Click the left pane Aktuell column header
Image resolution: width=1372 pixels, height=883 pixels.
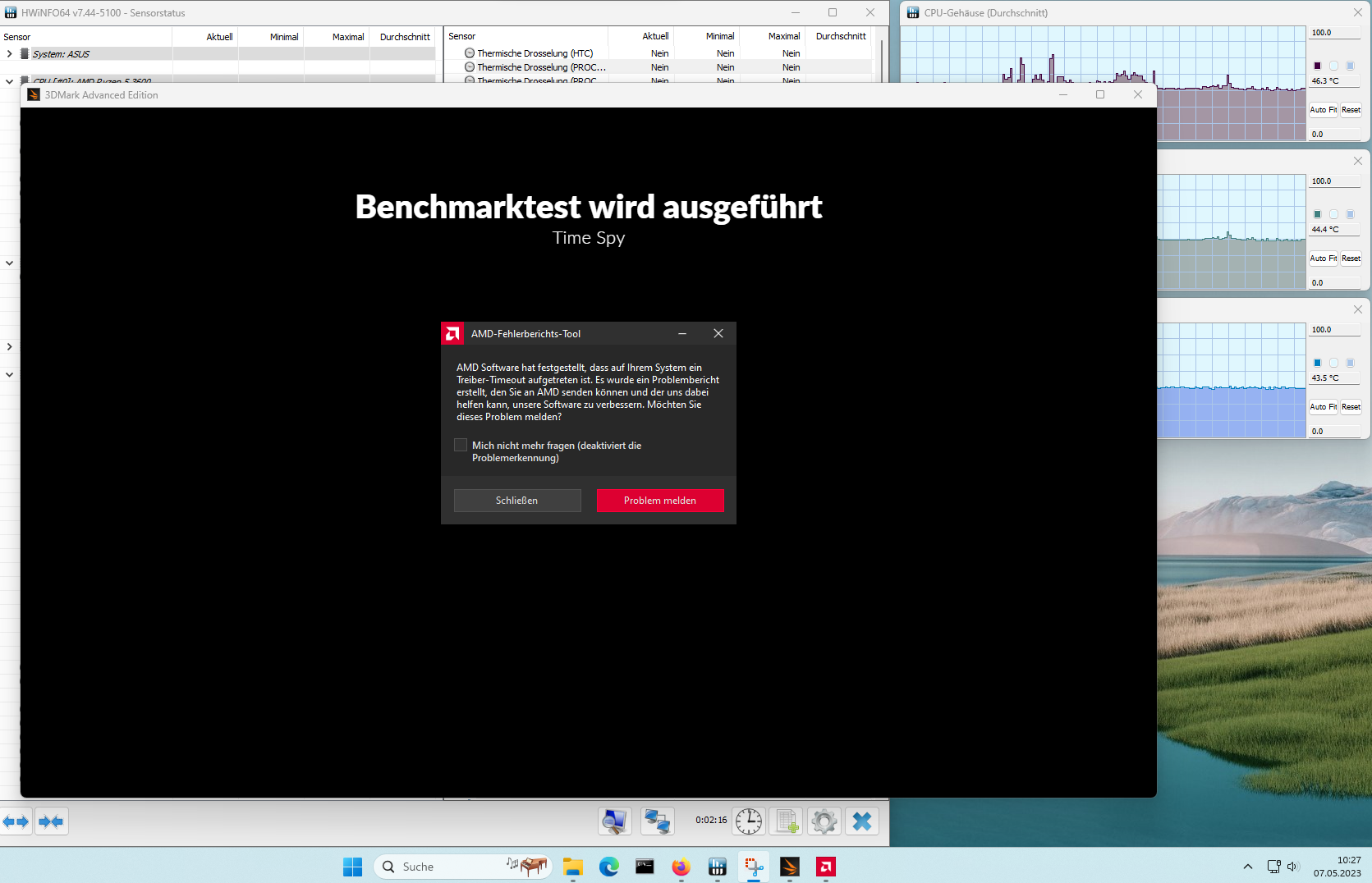pos(205,37)
